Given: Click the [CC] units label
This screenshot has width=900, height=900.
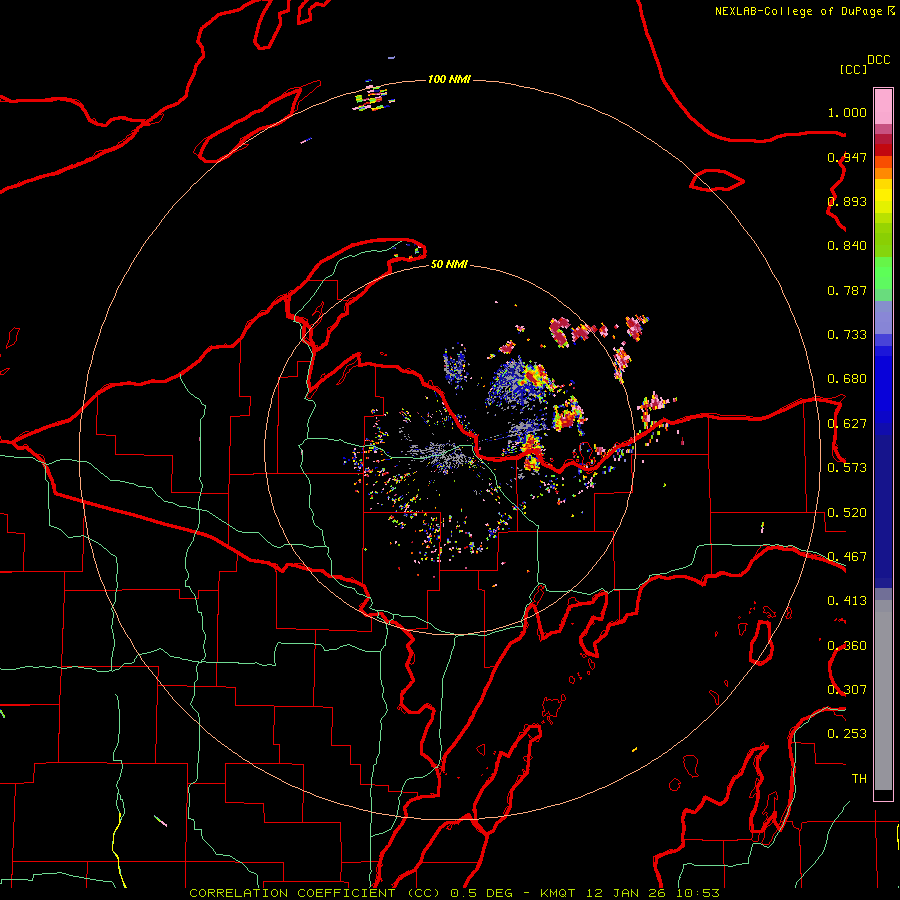Looking at the screenshot, I should [x=853, y=69].
